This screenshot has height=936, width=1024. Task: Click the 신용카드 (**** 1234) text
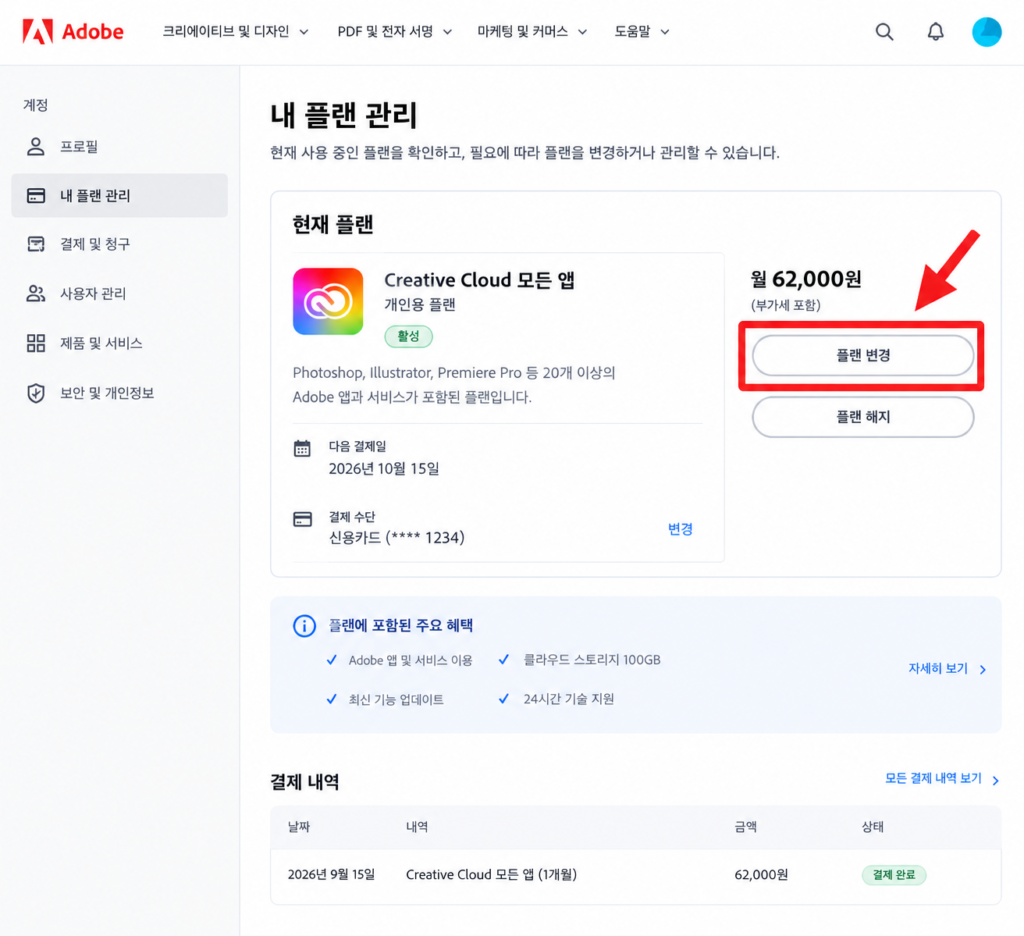(x=396, y=538)
